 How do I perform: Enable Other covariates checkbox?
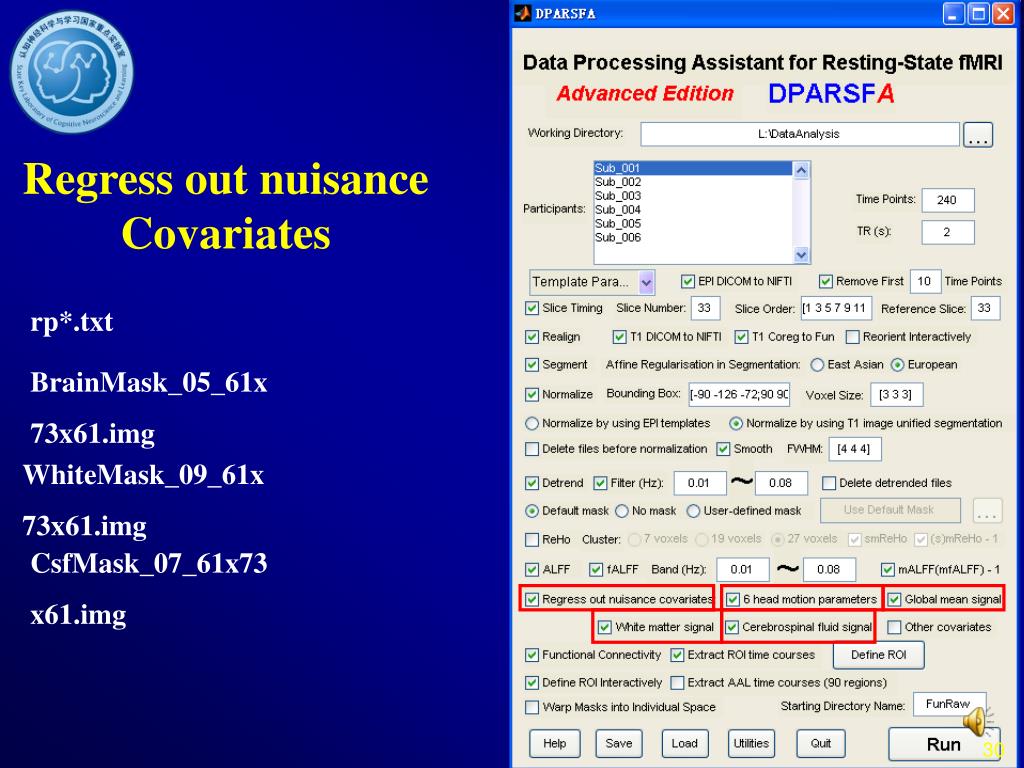coord(894,627)
